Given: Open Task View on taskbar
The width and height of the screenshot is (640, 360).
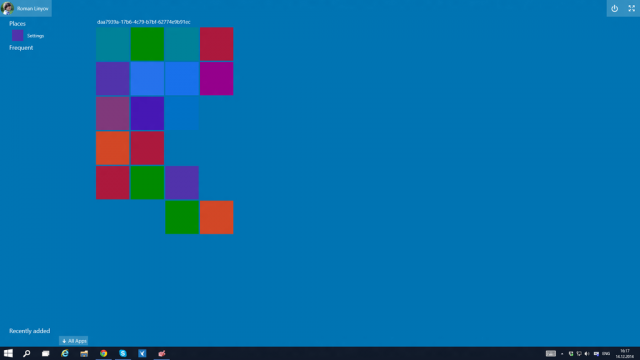Looking at the screenshot, I should pyautogui.click(x=45, y=353).
